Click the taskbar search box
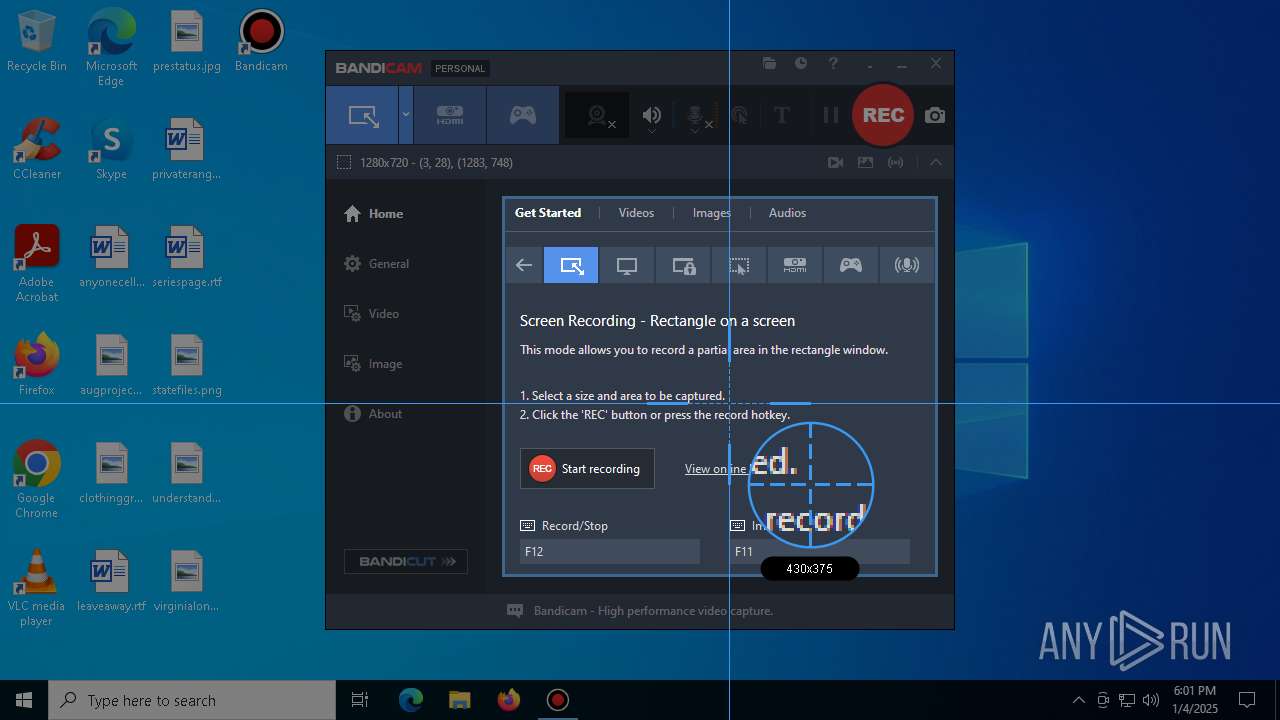This screenshot has width=1280, height=720. click(192, 700)
